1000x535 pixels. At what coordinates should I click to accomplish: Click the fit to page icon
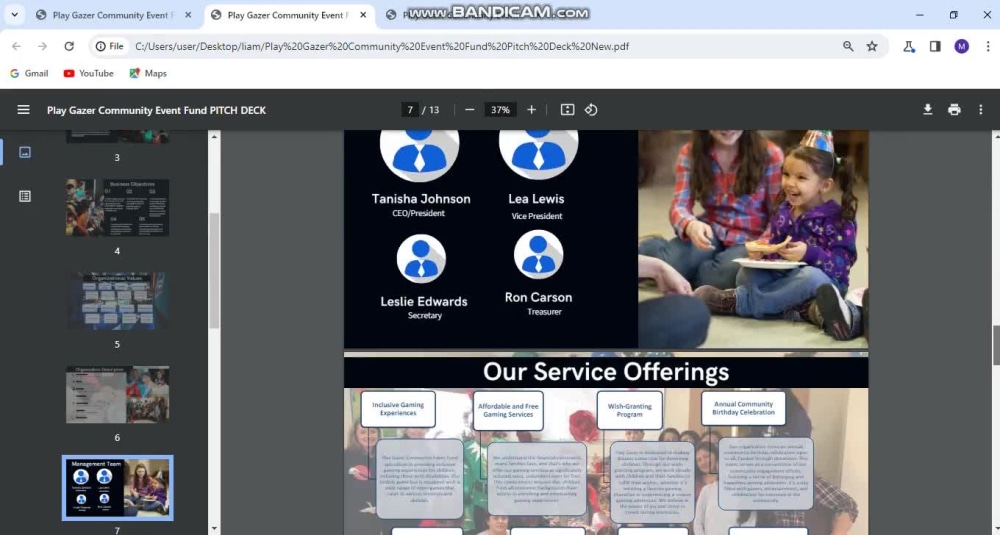[x=567, y=110]
